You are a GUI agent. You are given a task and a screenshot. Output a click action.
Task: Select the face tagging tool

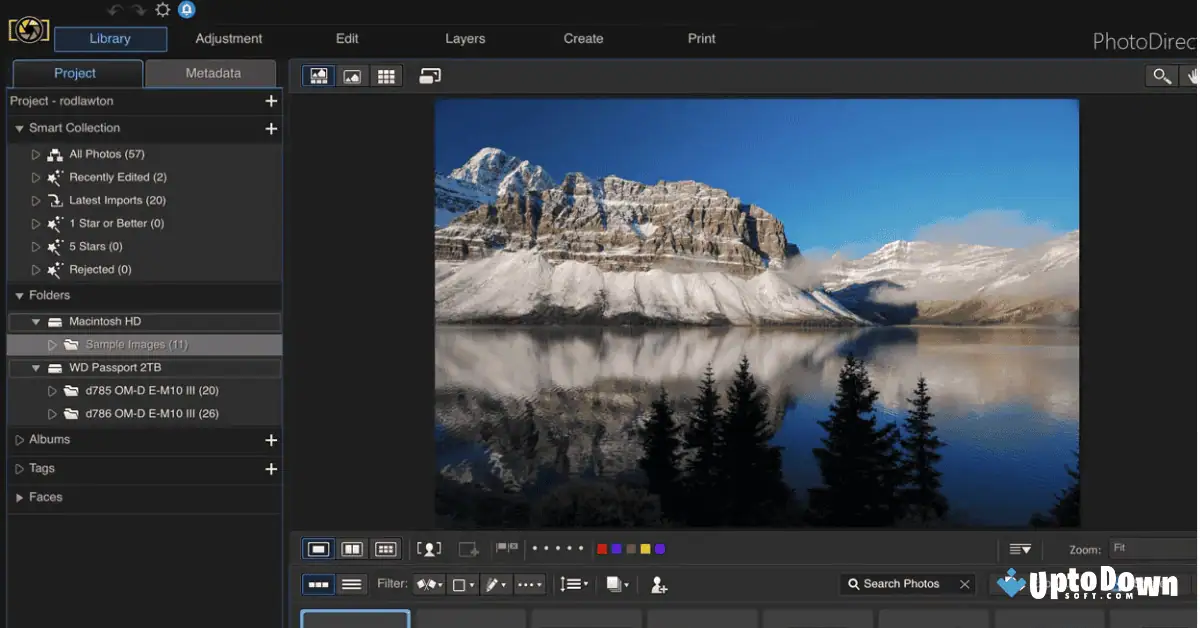point(428,548)
